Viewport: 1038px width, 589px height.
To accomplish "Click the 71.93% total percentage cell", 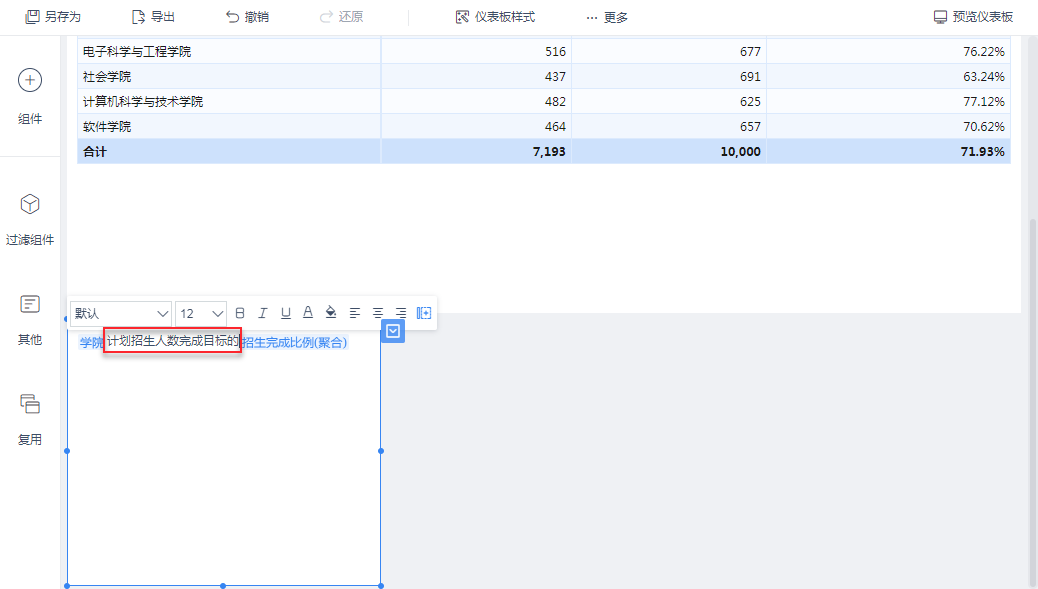I will tap(889, 152).
